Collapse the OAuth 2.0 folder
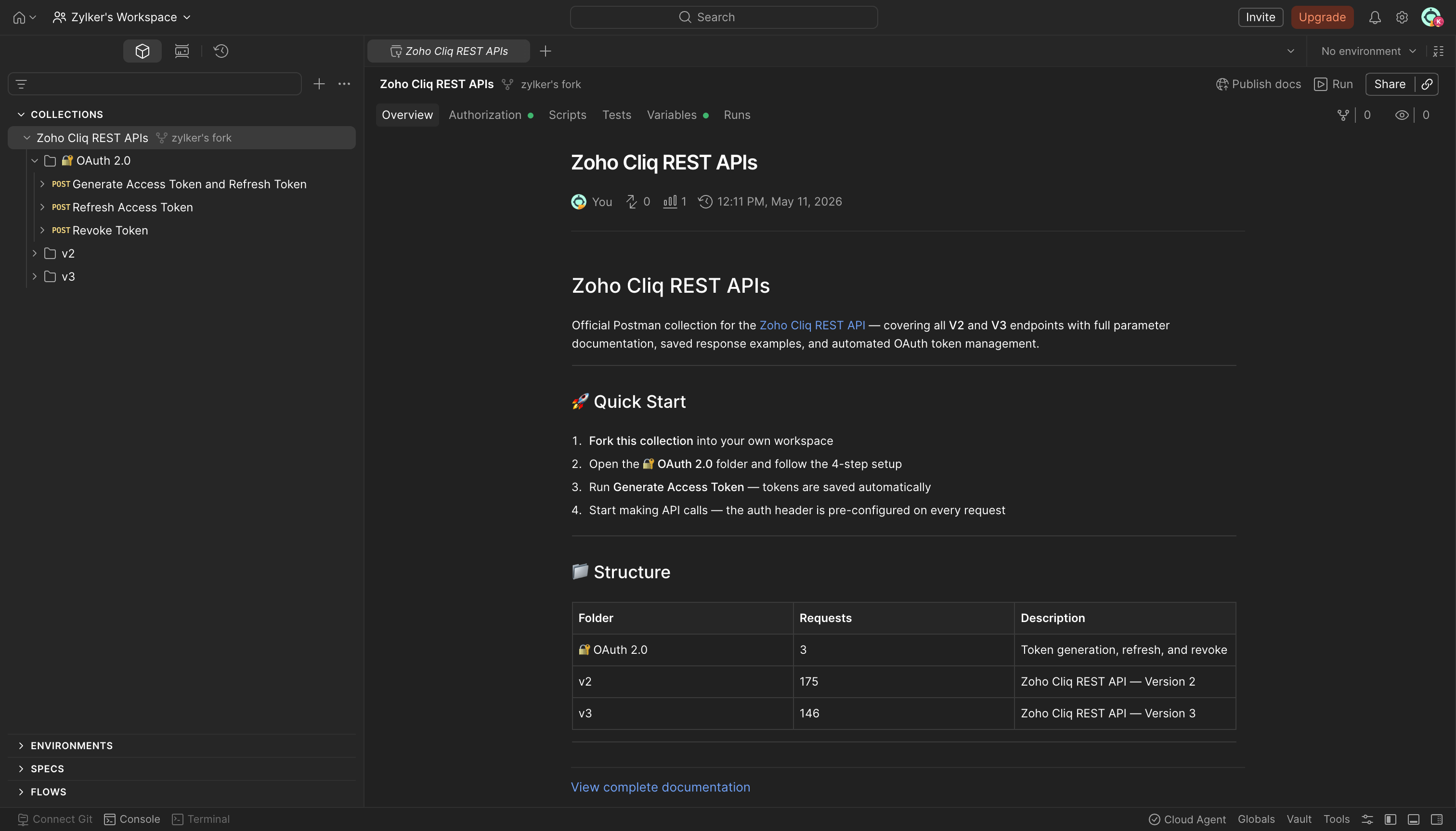Screen dimensions: 1456x831 (35, 161)
